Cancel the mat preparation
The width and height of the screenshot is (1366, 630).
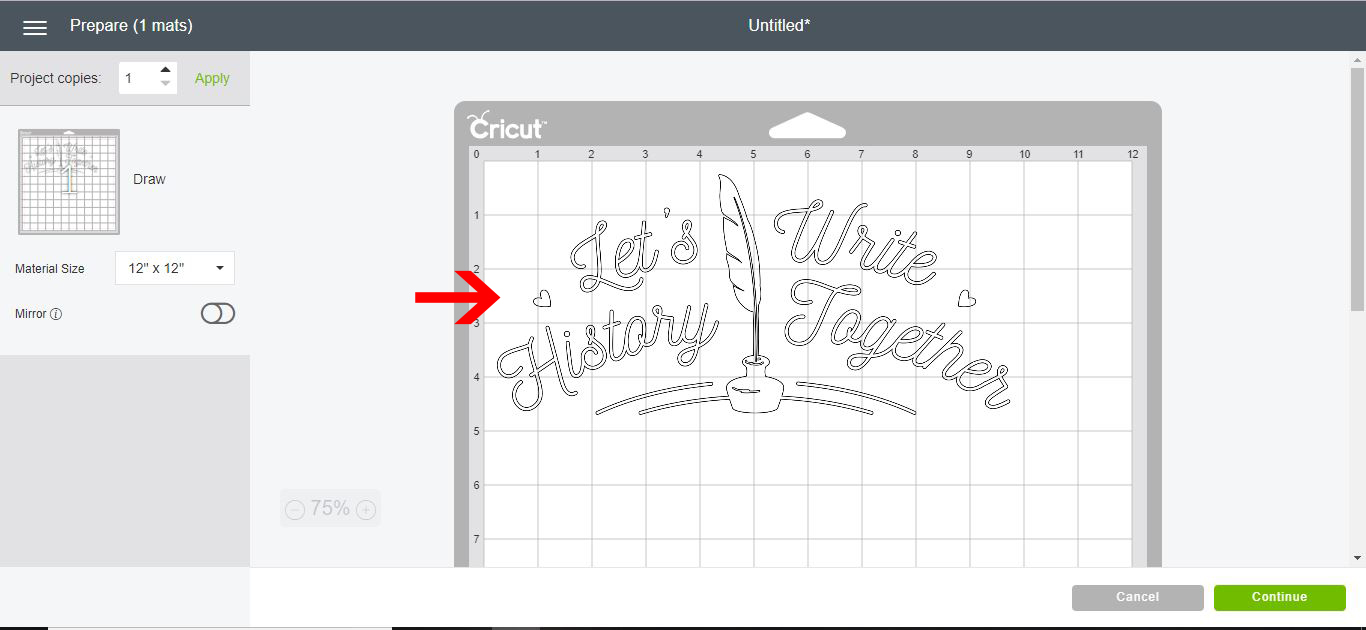1137,597
